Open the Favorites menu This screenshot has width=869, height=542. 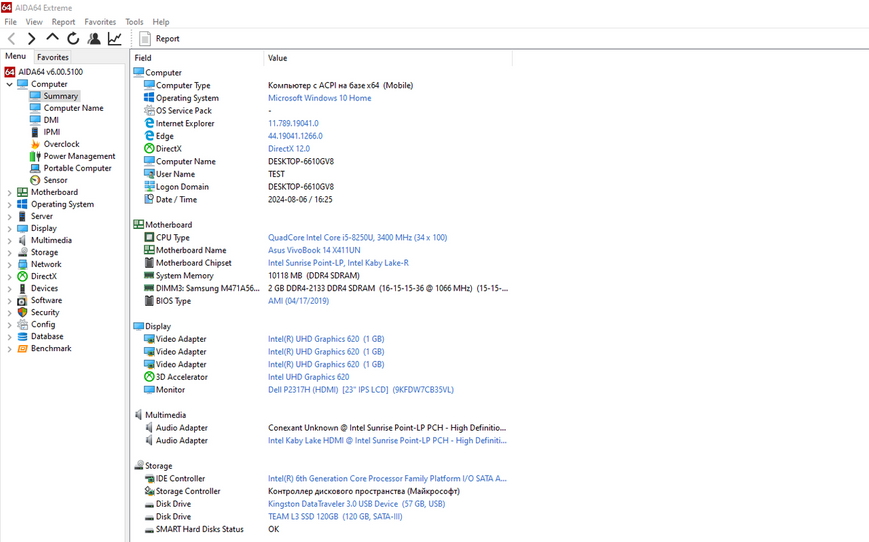(100, 22)
